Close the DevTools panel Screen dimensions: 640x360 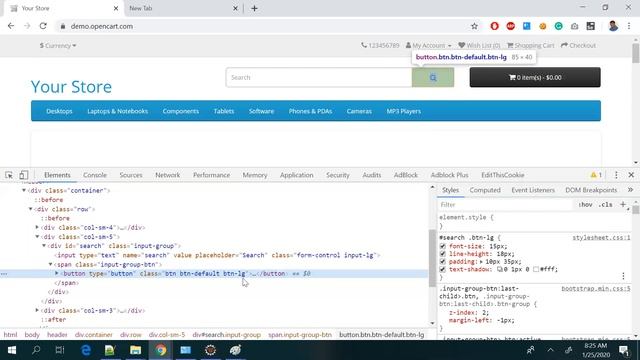click(631, 175)
